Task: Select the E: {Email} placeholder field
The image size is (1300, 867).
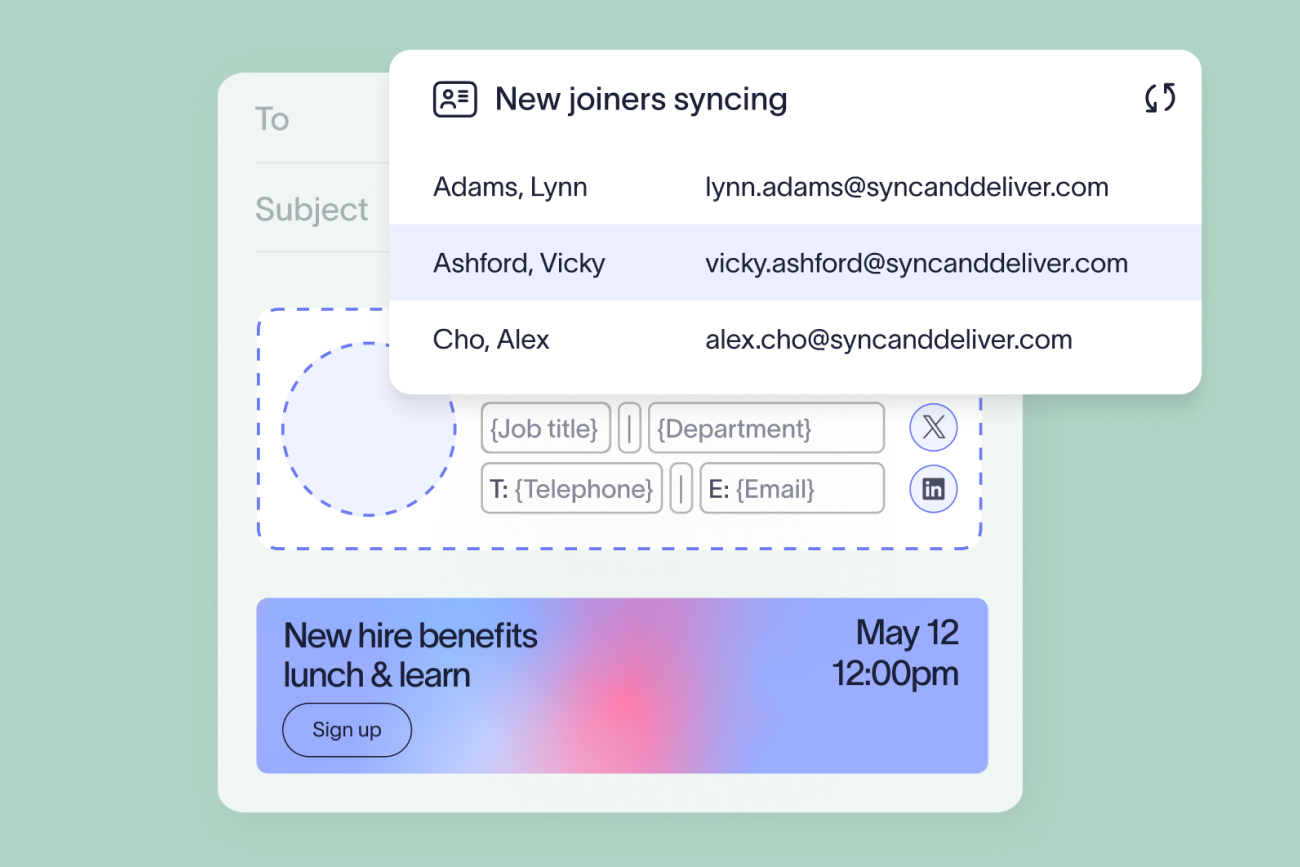Action: point(792,488)
